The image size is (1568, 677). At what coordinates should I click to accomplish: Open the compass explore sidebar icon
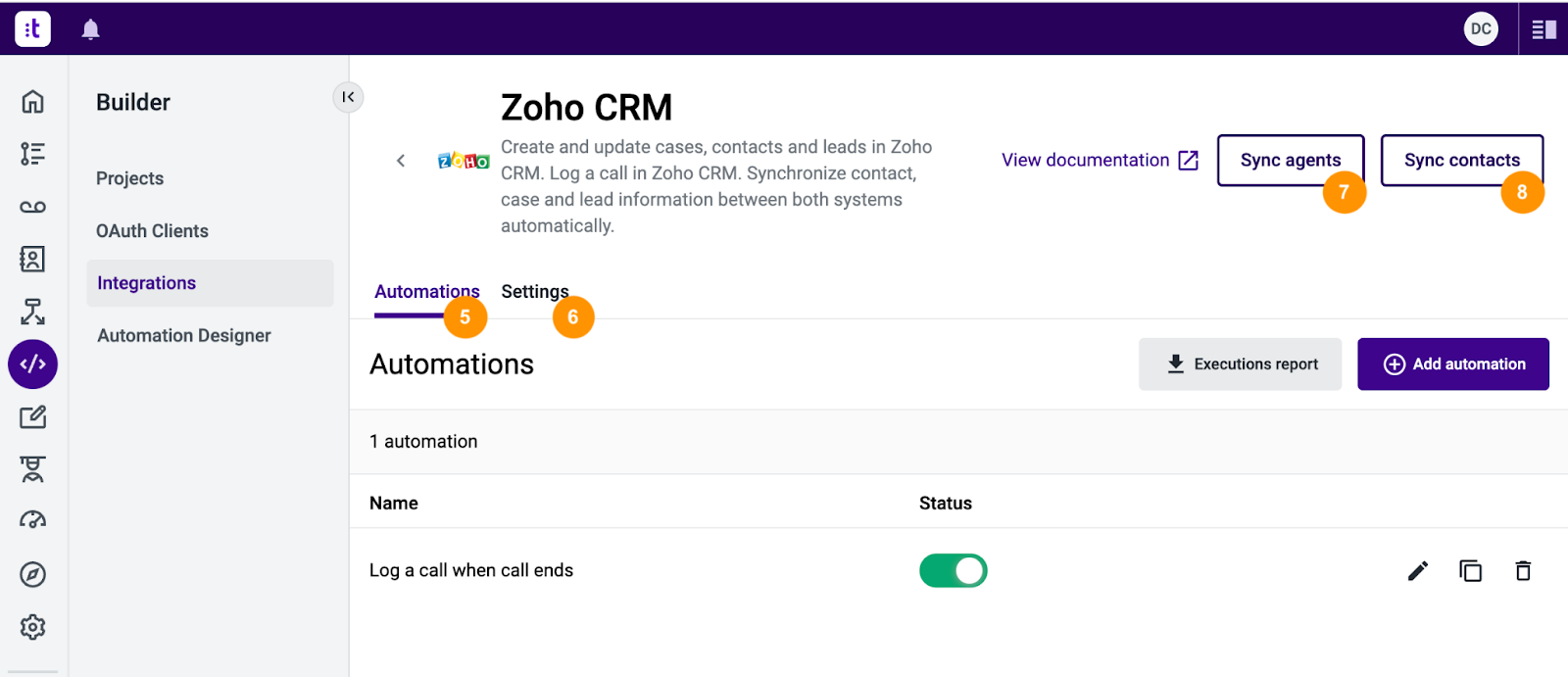click(33, 574)
